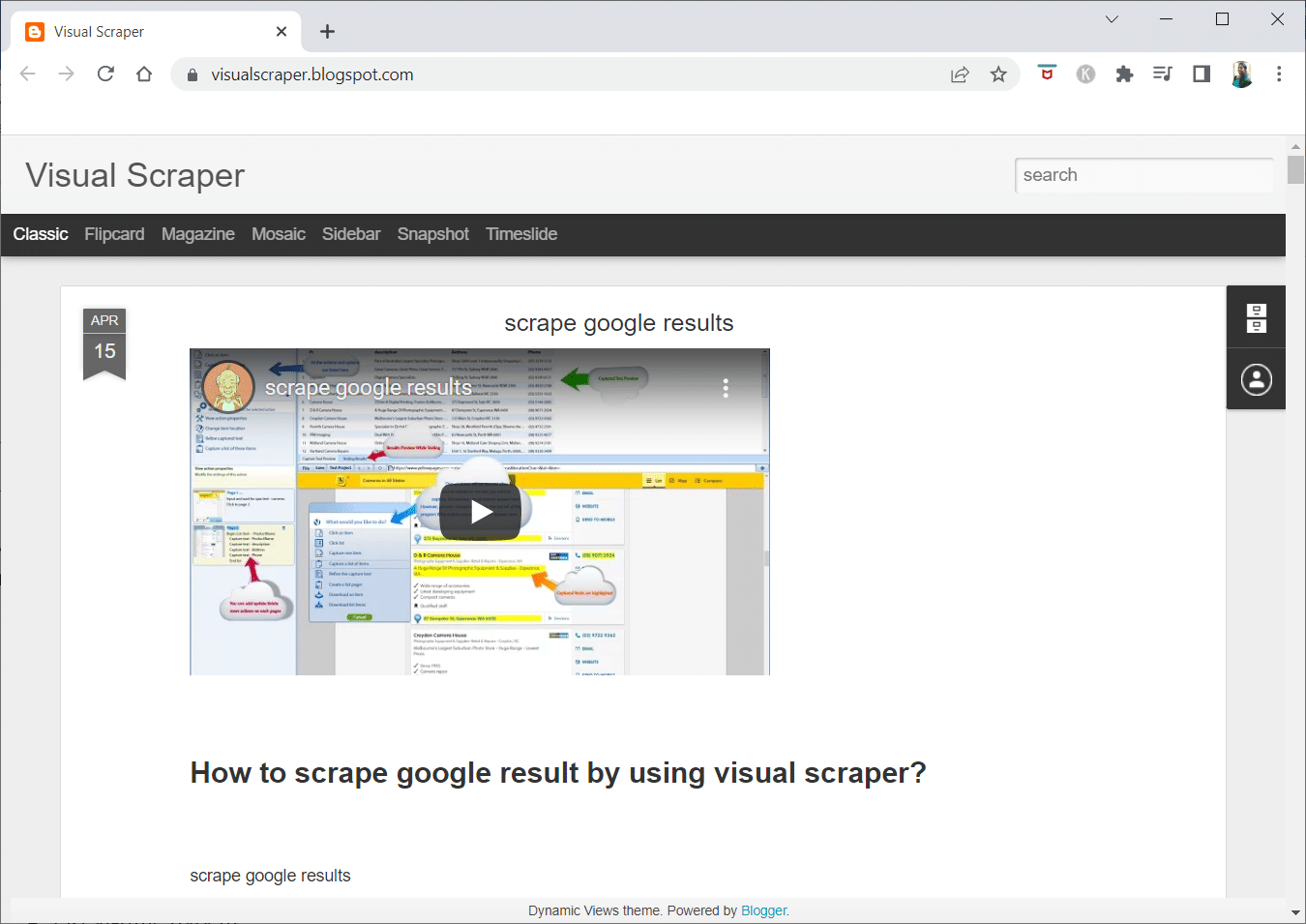The height and width of the screenshot is (924, 1306).
Task: Click the address bar URL
Action: pos(312,75)
